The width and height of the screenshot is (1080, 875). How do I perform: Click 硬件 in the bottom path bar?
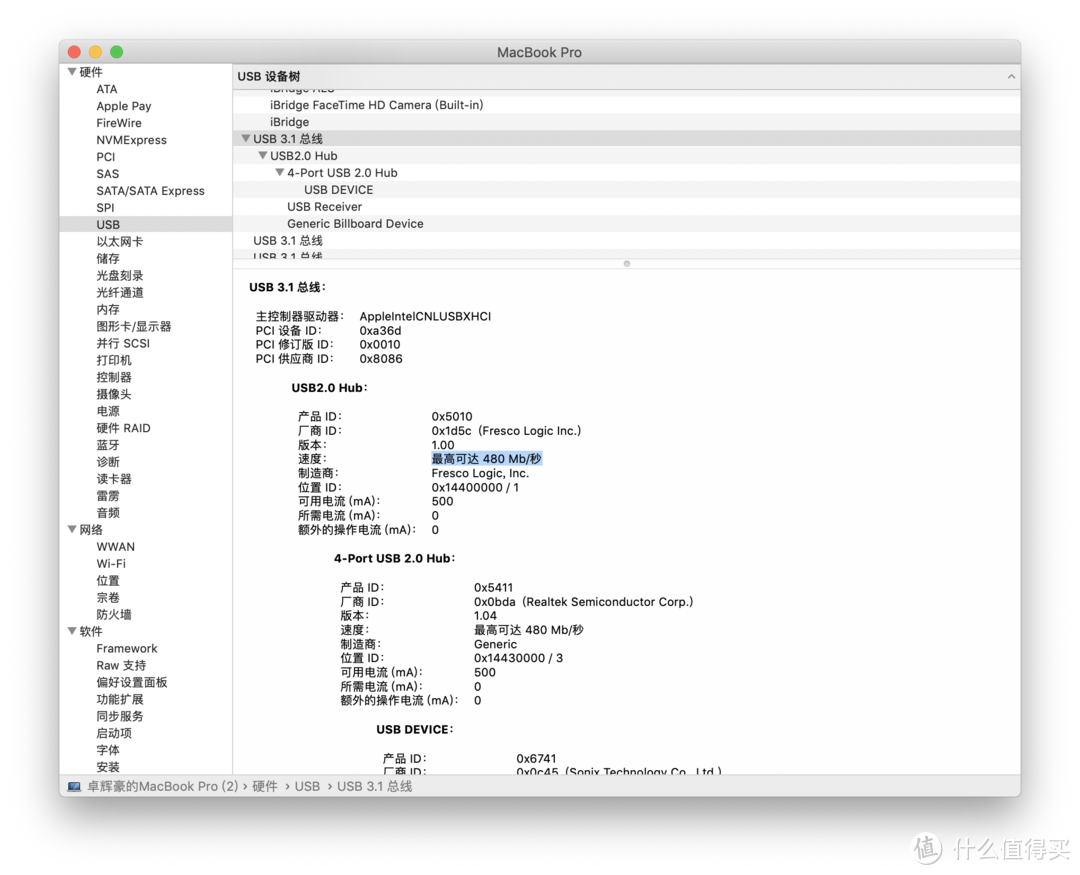tap(264, 787)
